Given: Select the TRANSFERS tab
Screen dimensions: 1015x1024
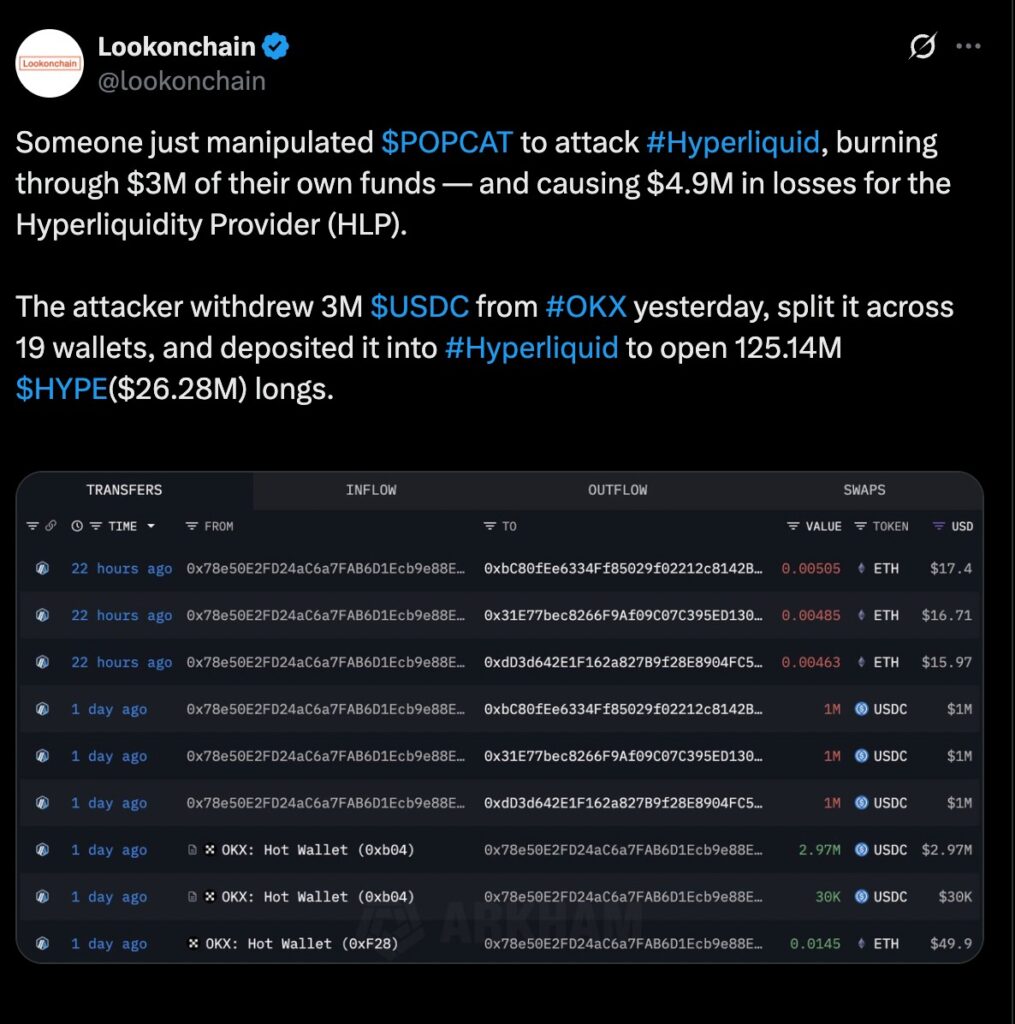Looking at the screenshot, I should click(x=124, y=490).
